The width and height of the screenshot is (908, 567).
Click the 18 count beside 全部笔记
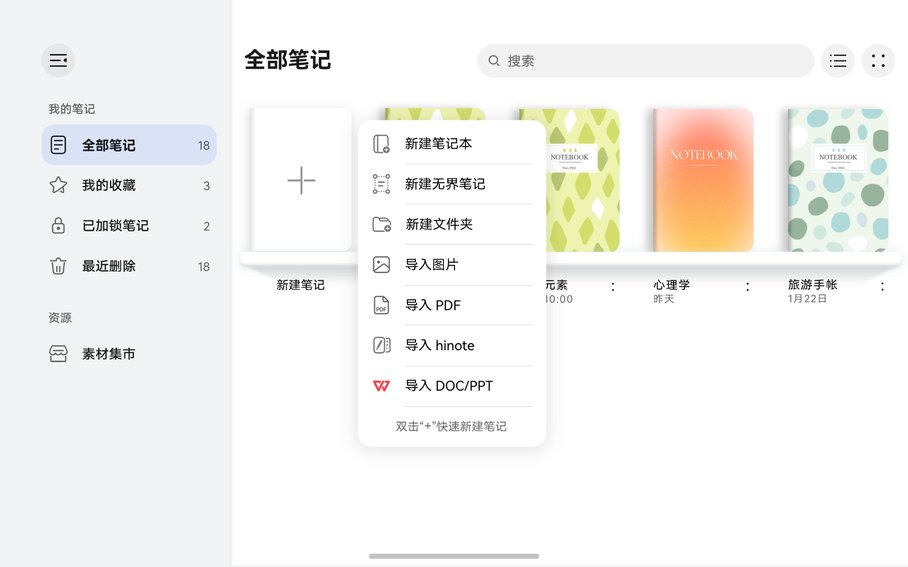203,145
